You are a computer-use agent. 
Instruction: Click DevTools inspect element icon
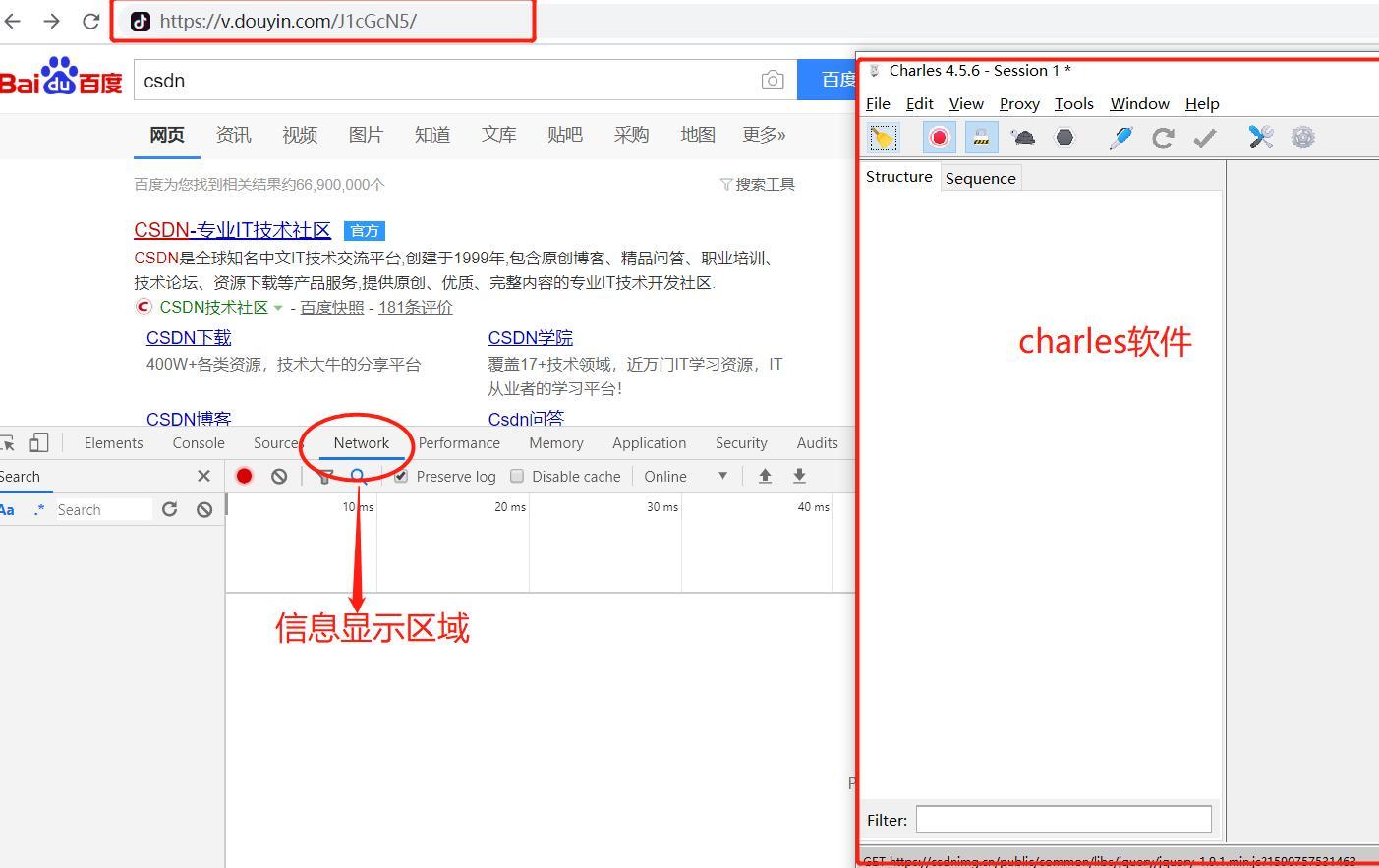click(x=7, y=442)
